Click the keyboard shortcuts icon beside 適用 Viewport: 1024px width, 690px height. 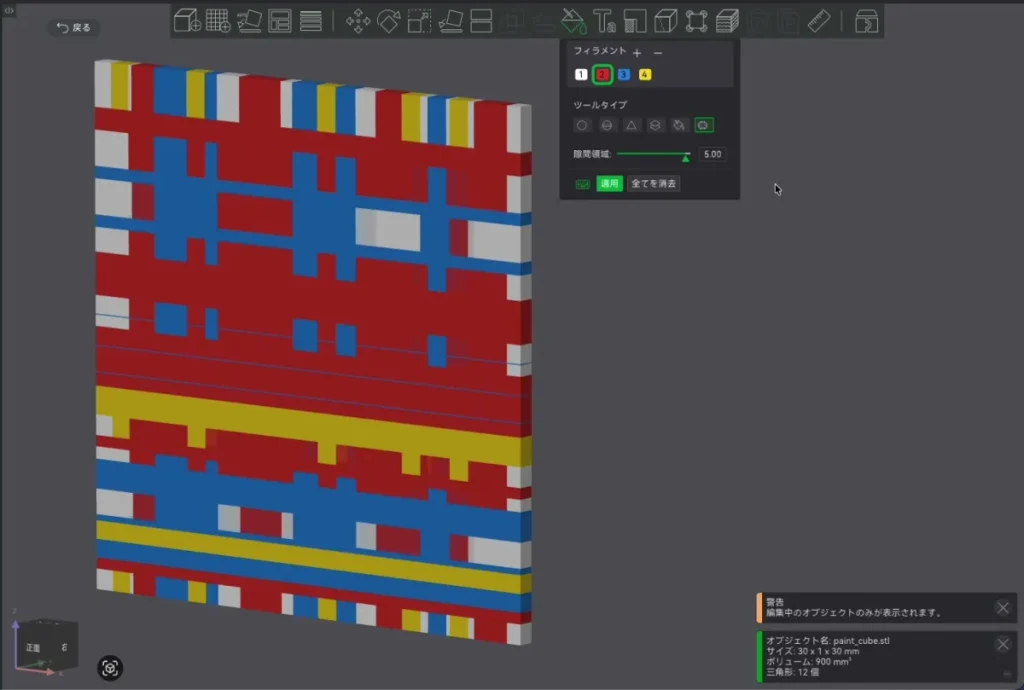pos(583,184)
